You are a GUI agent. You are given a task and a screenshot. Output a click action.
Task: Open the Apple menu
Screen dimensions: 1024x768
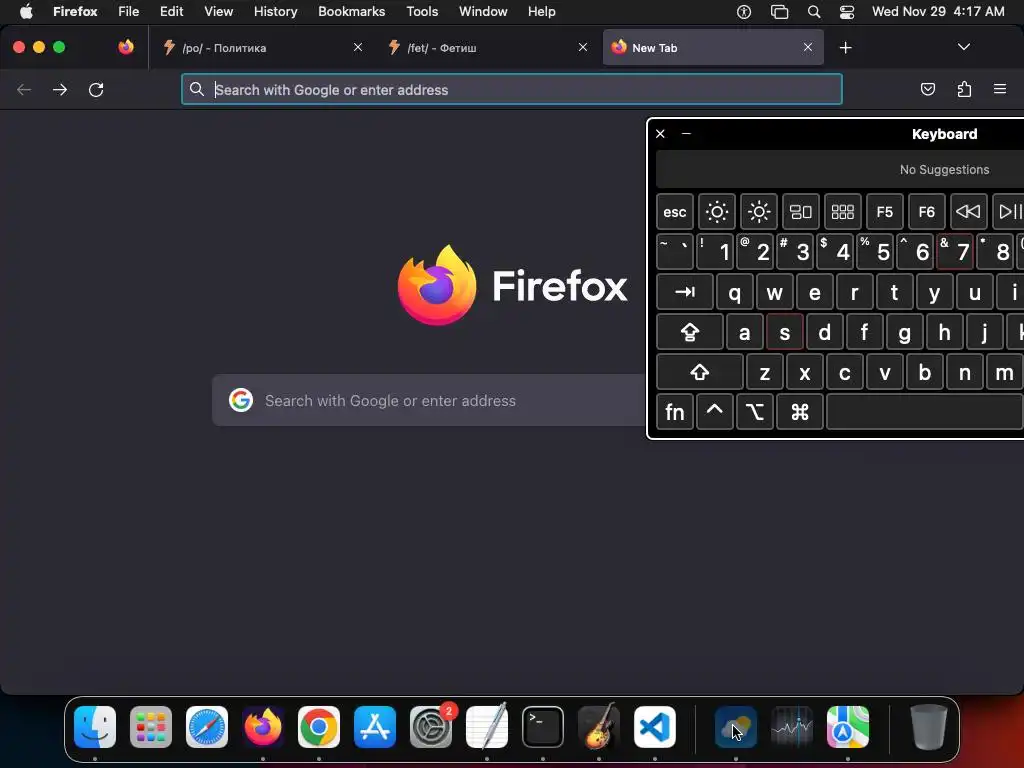click(x=26, y=12)
